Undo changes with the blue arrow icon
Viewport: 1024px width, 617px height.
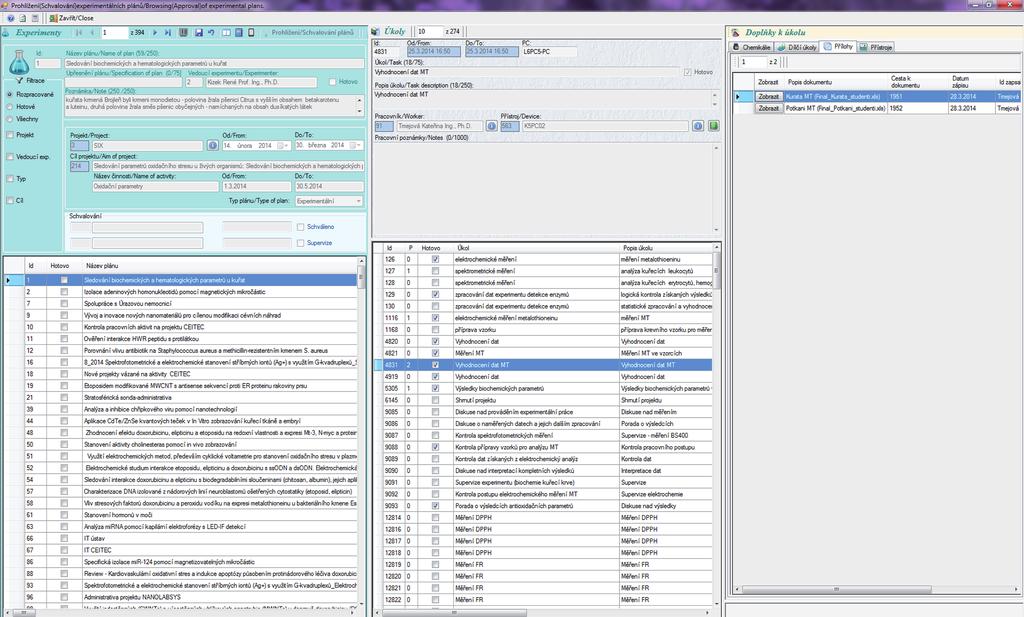(211, 32)
